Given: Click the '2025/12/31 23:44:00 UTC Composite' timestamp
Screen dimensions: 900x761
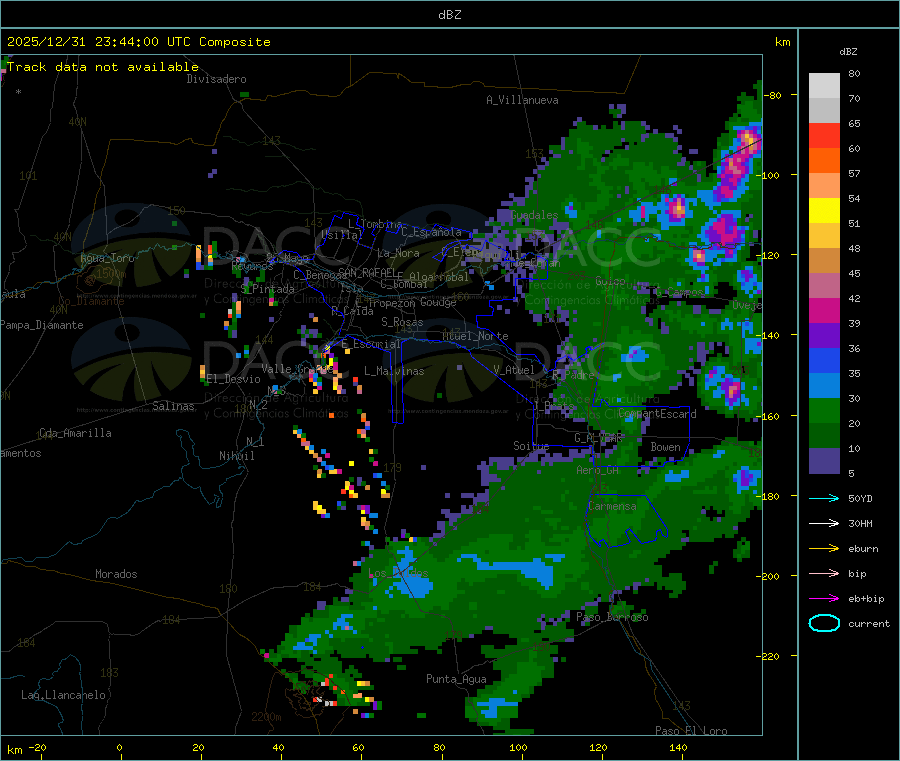Looking at the screenshot, I should 138,42.
